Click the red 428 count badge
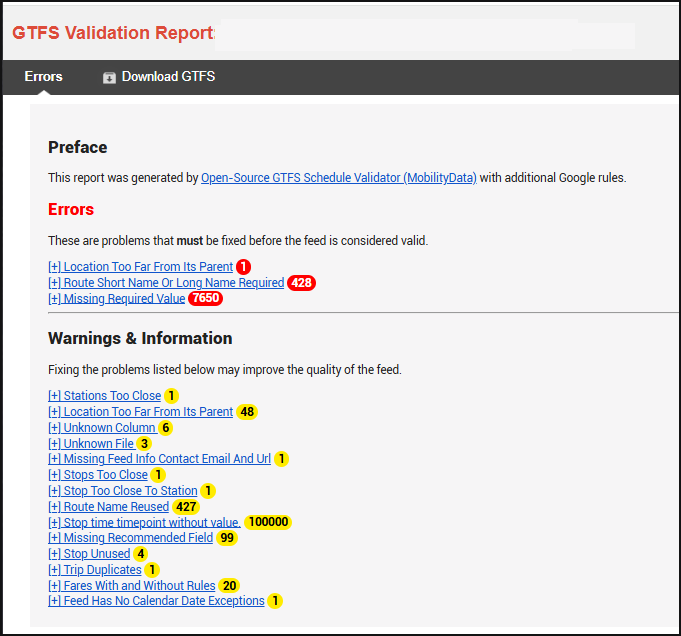Screen dimensions: 681x636 click(301, 283)
